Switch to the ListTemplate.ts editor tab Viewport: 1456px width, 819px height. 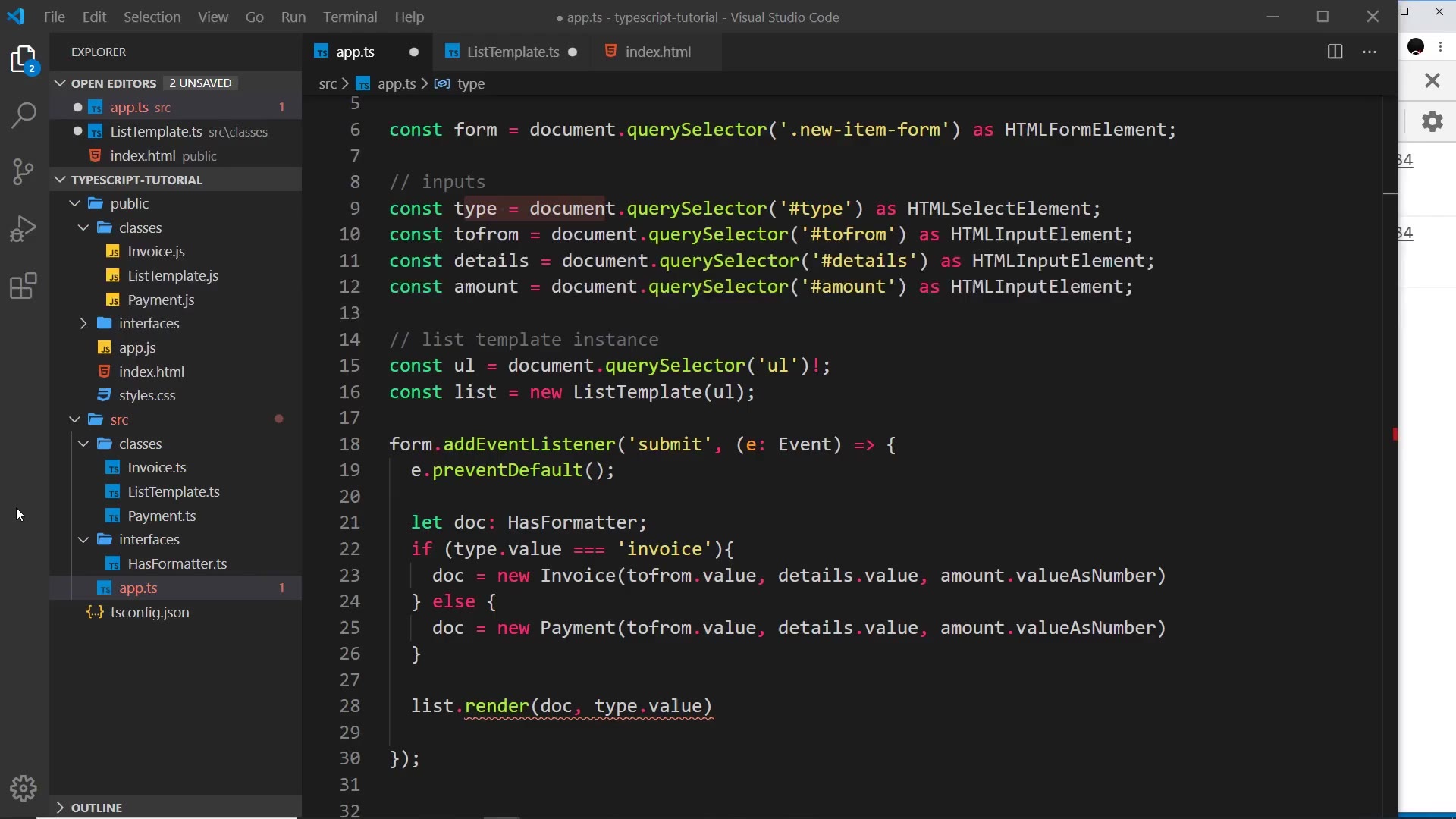tap(513, 52)
